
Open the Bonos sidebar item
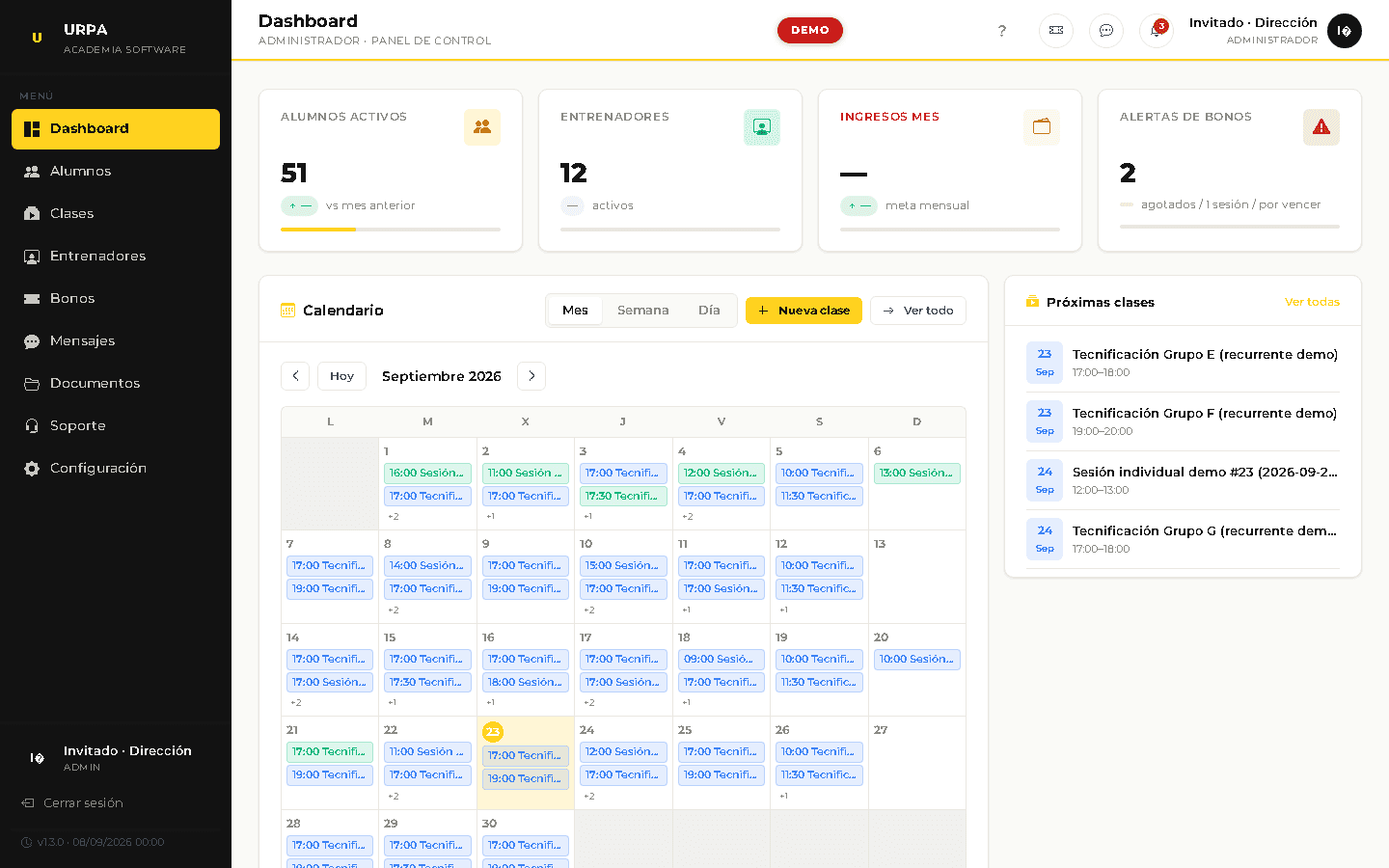click(x=116, y=298)
